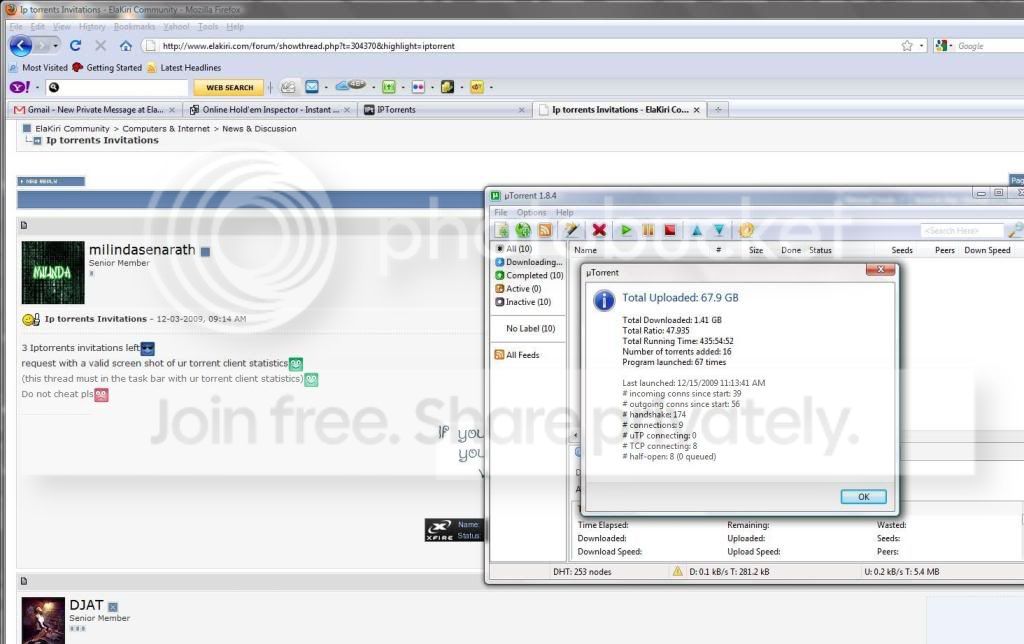Bookmark this page with the star icon
Image resolution: width=1024 pixels, height=644 pixels.
[907, 46]
